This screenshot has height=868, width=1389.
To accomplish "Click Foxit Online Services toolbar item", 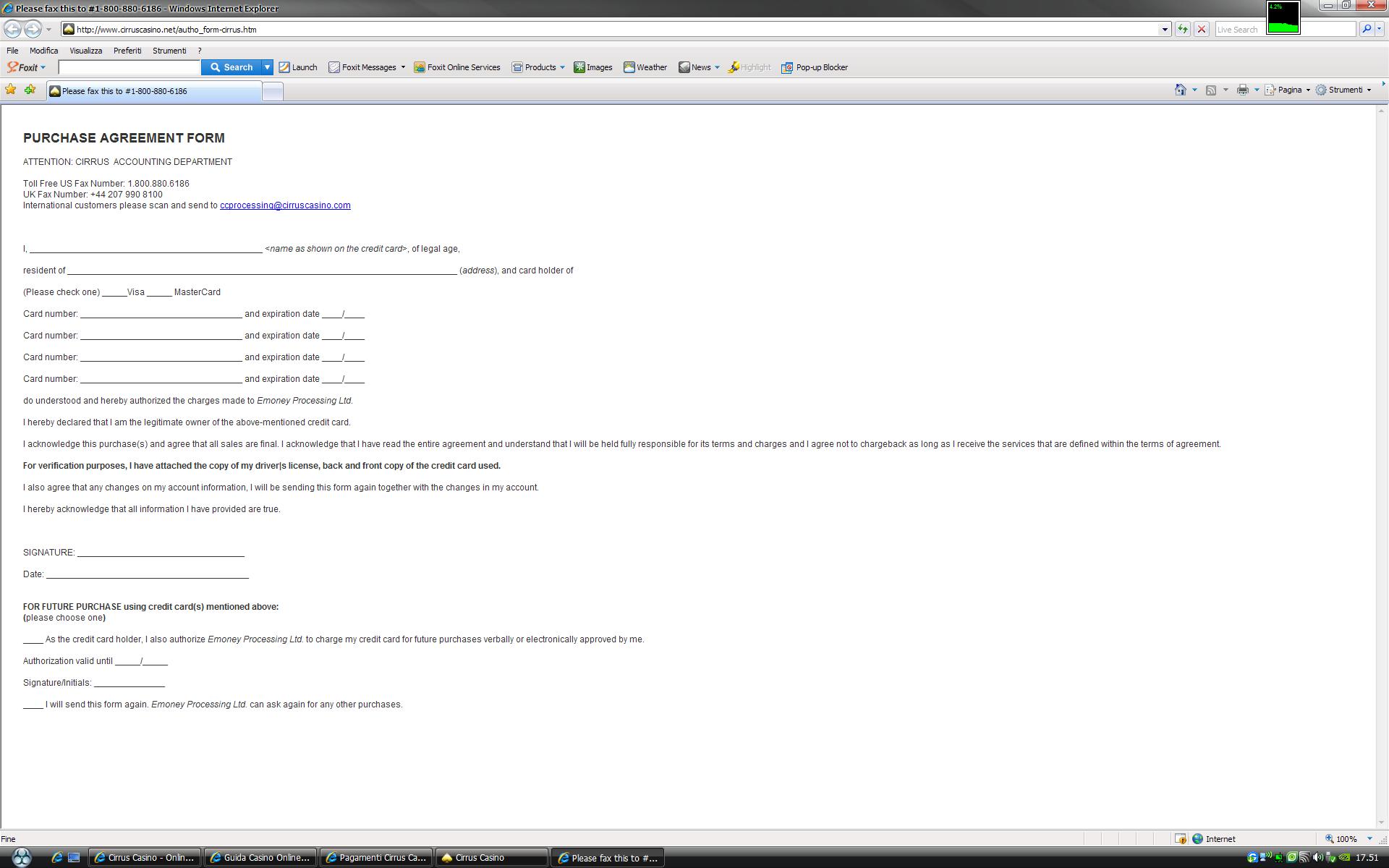I will pyautogui.click(x=457, y=67).
